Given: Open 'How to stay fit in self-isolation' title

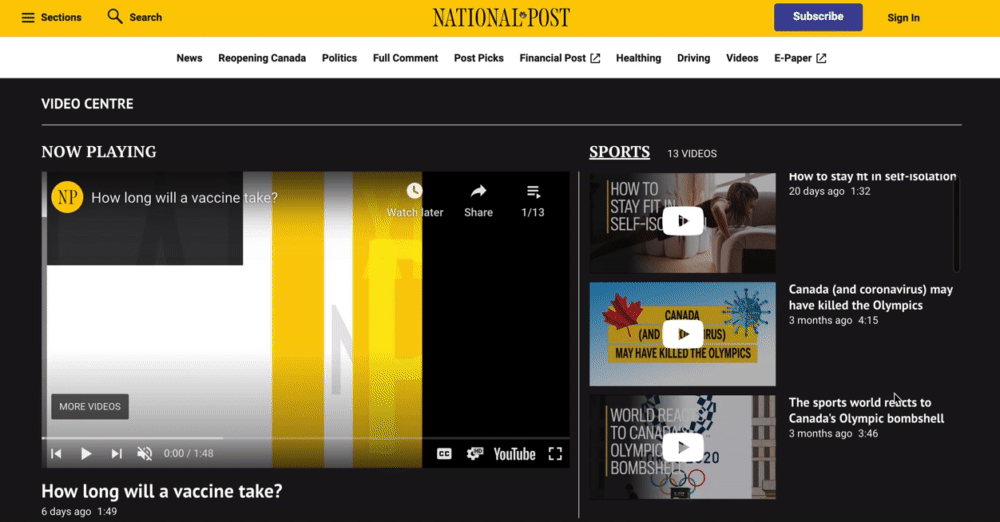Looking at the screenshot, I should point(872,177).
